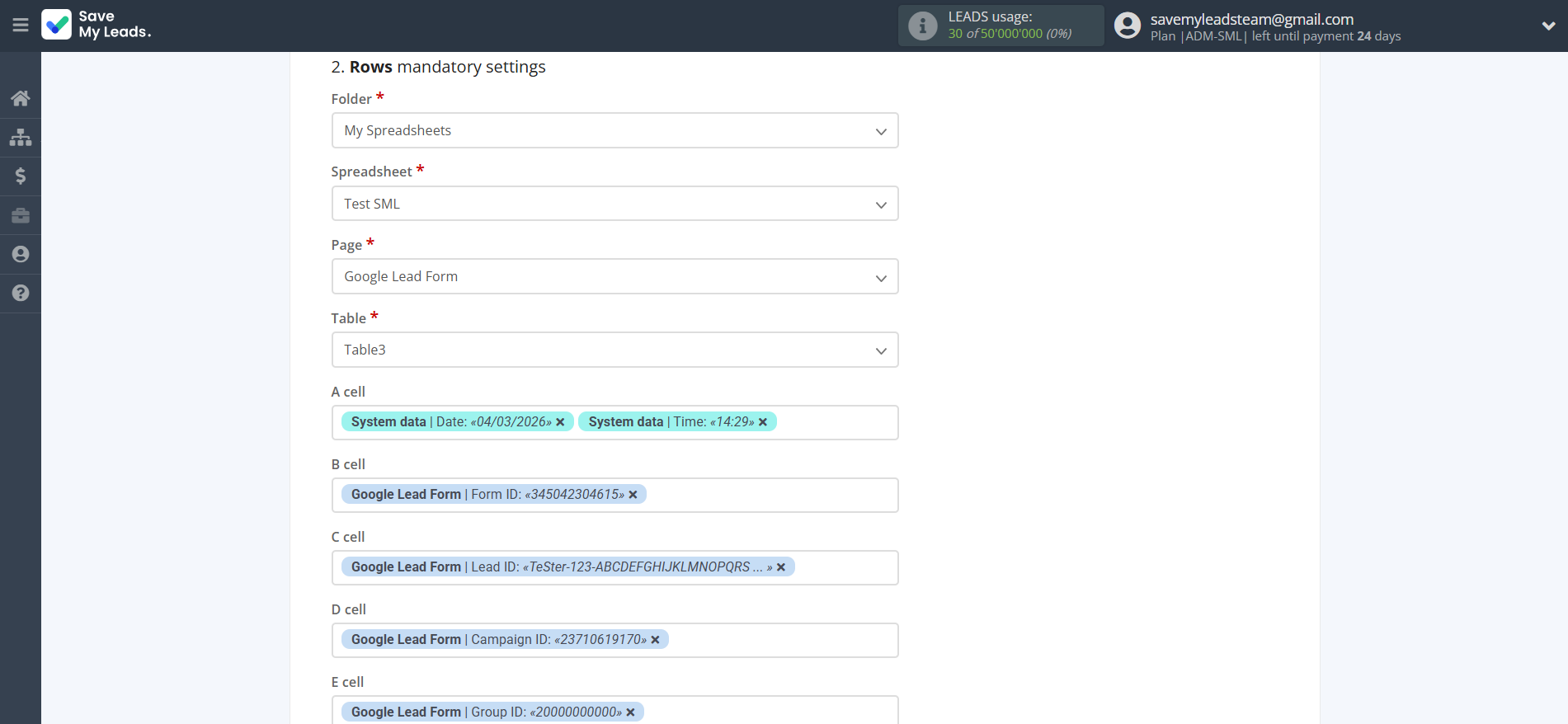This screenshot has height=724, width=1568.
Task: Open the hamburger menu
Action: pos(21,26)
